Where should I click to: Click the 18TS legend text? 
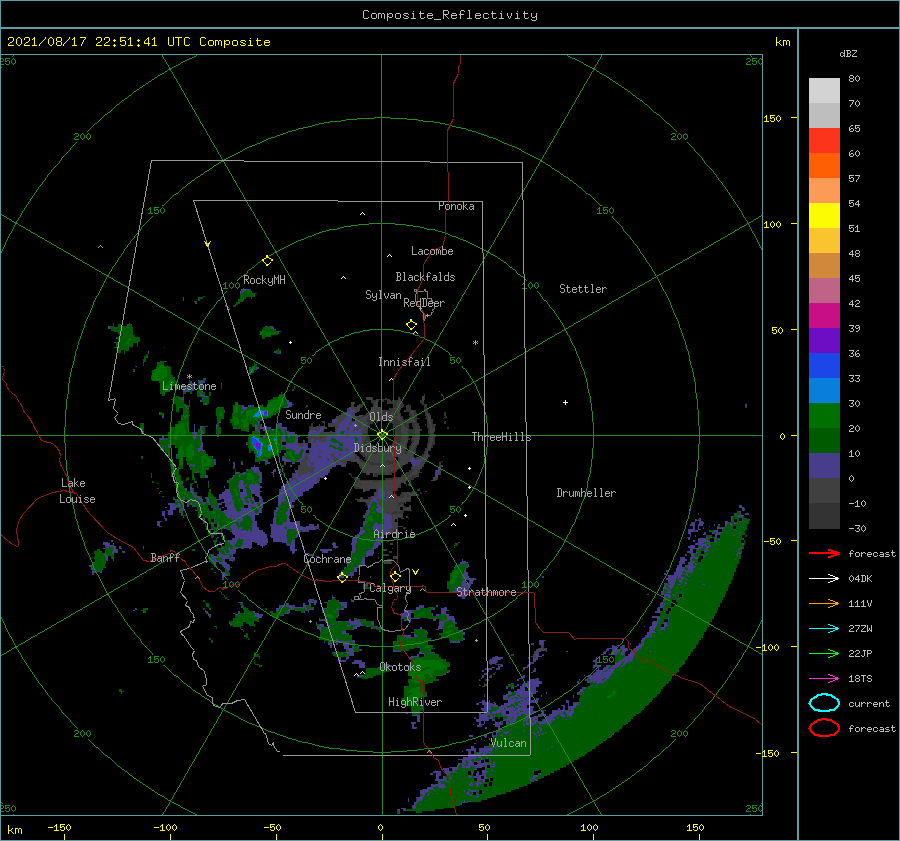tap(860, 679)
